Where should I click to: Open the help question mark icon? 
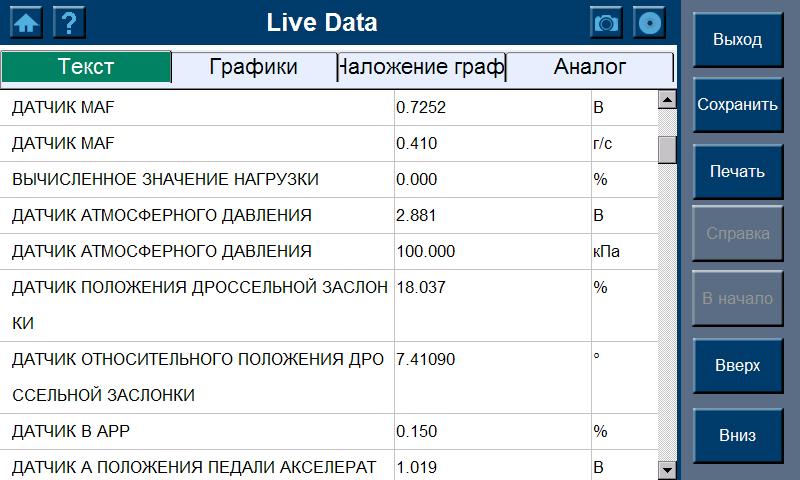[x=68, y=22]
